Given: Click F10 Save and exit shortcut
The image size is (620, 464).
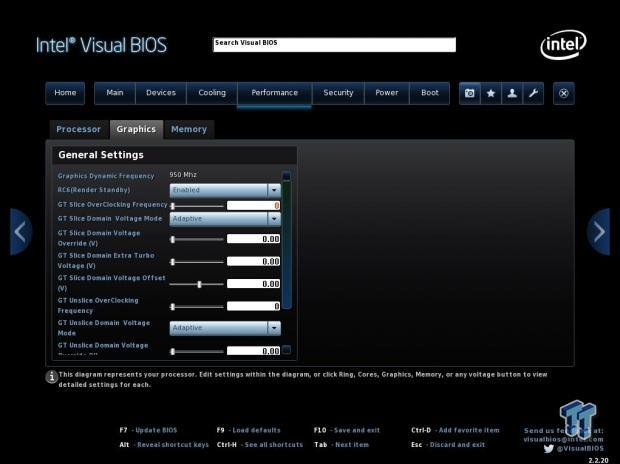Looking at the screenshot, I should pos(347,430).
